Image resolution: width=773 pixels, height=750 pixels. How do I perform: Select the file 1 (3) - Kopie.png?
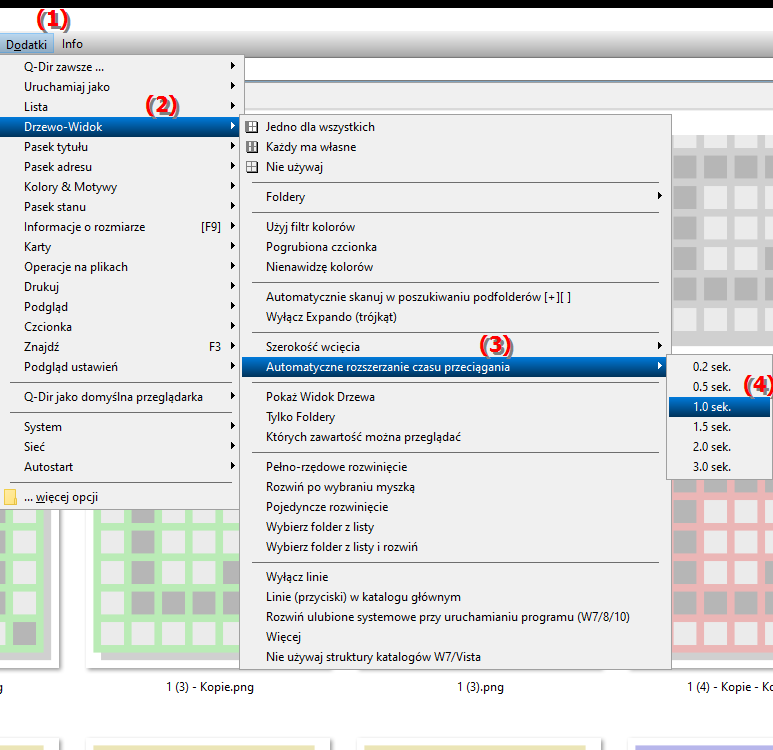[210, 687]
